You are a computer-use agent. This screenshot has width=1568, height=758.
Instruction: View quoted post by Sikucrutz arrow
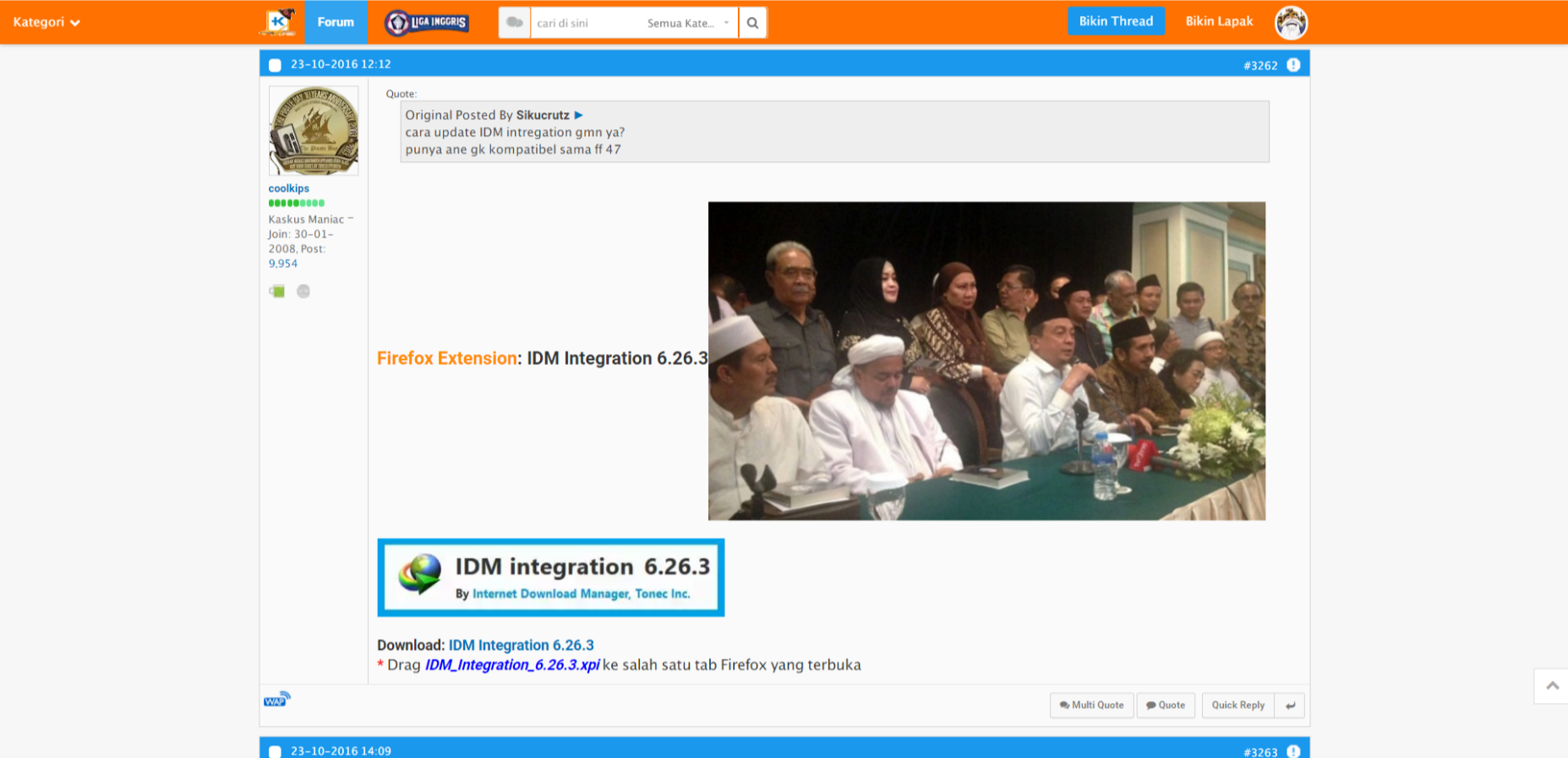coord(578,115)
